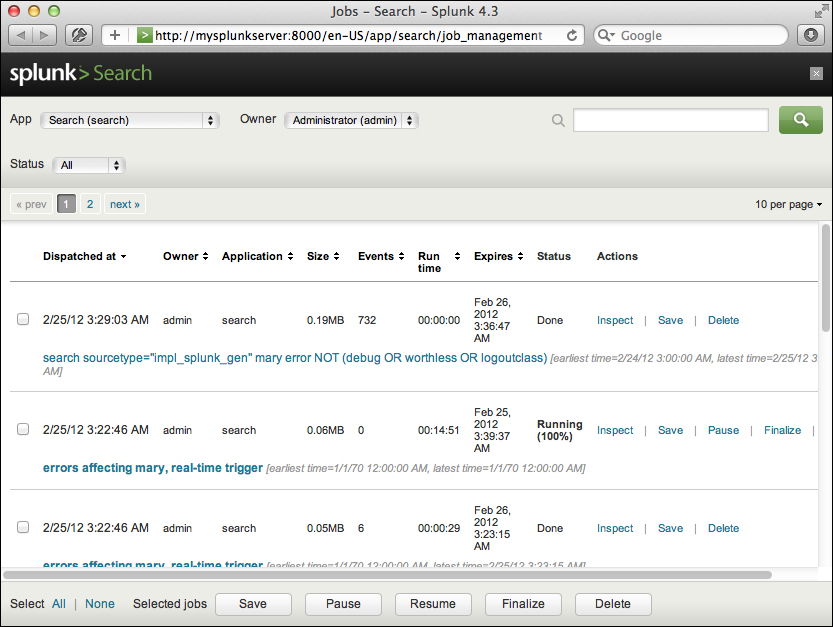
Task: Sort jobs by Owner column
Action: click(185, 256)
